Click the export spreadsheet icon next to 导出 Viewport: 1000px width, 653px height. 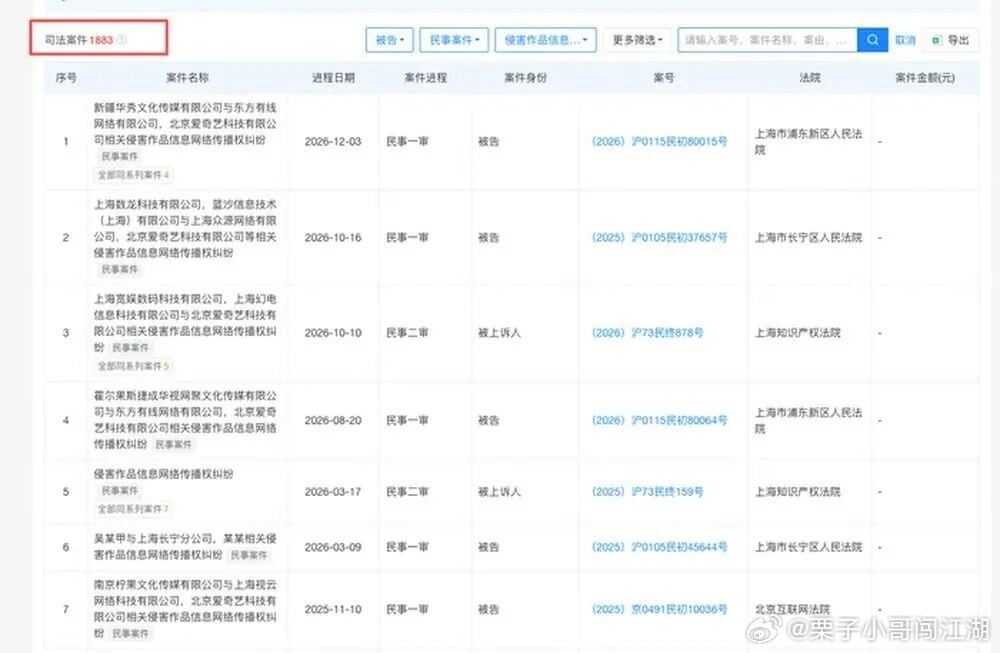tap(936, 40)
